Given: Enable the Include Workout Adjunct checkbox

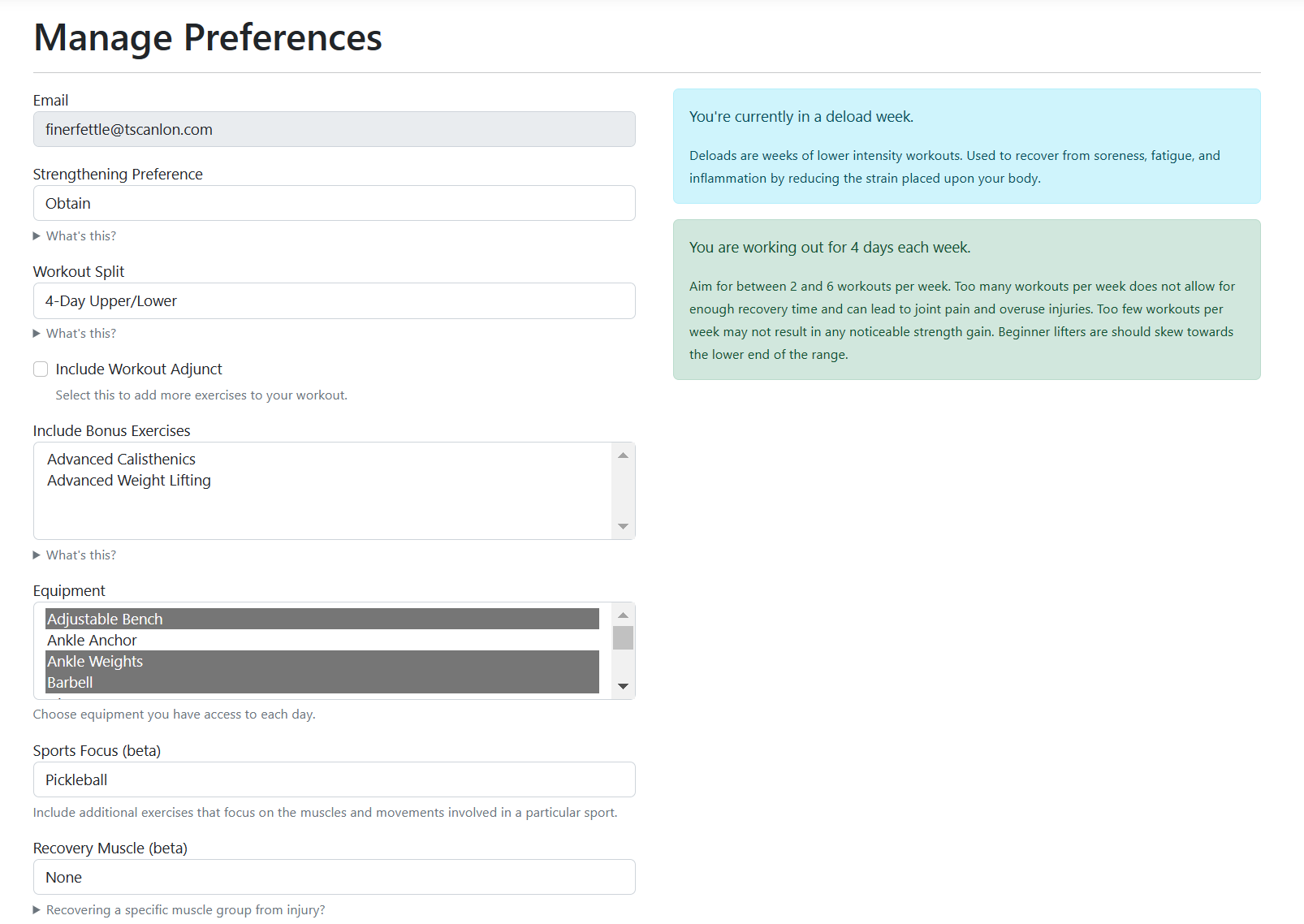Looking at the screenshot, I should [41, 369].
